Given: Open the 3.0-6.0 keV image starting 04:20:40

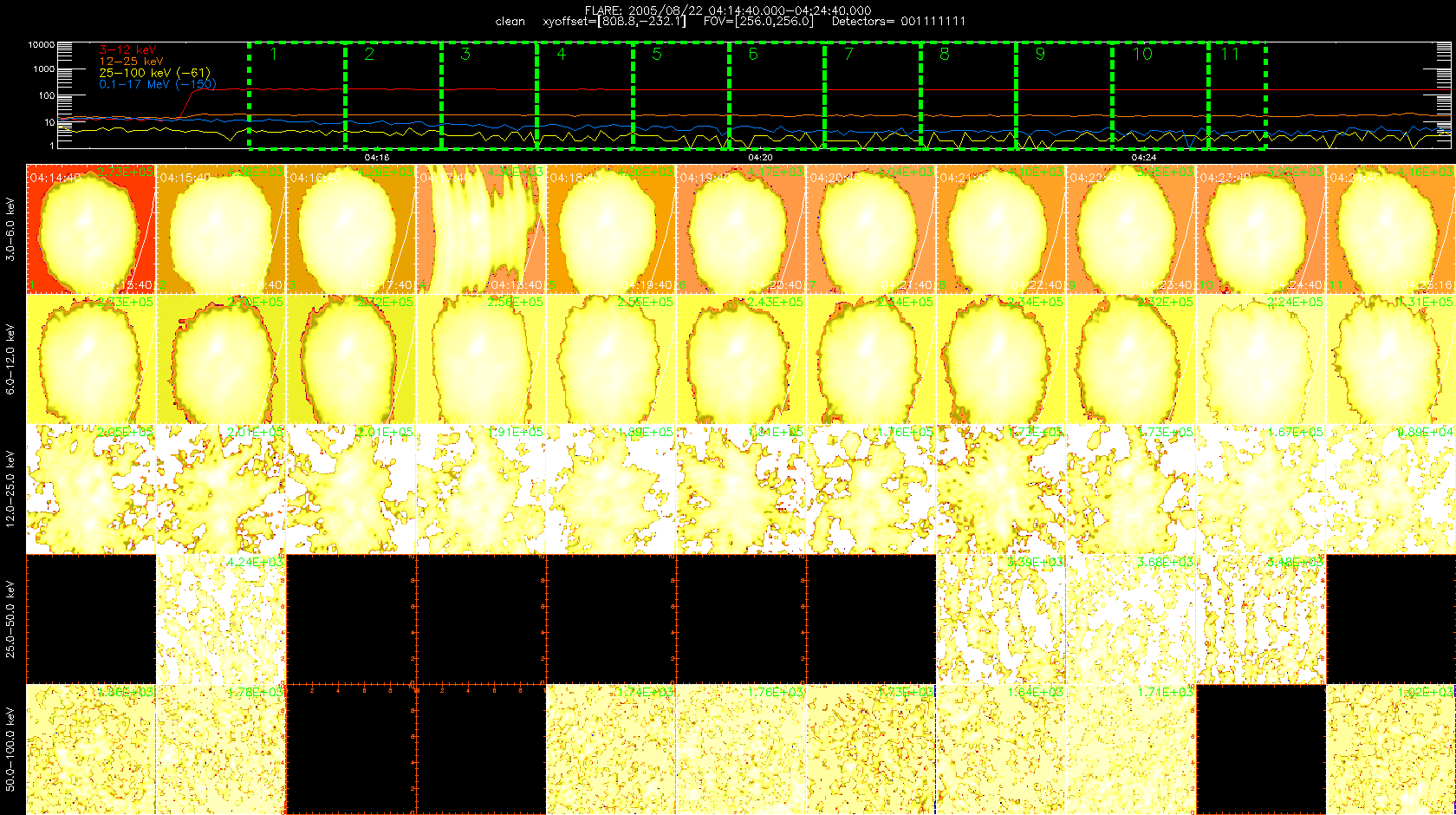Looking at the screenshot, I should tap(871, 229).
